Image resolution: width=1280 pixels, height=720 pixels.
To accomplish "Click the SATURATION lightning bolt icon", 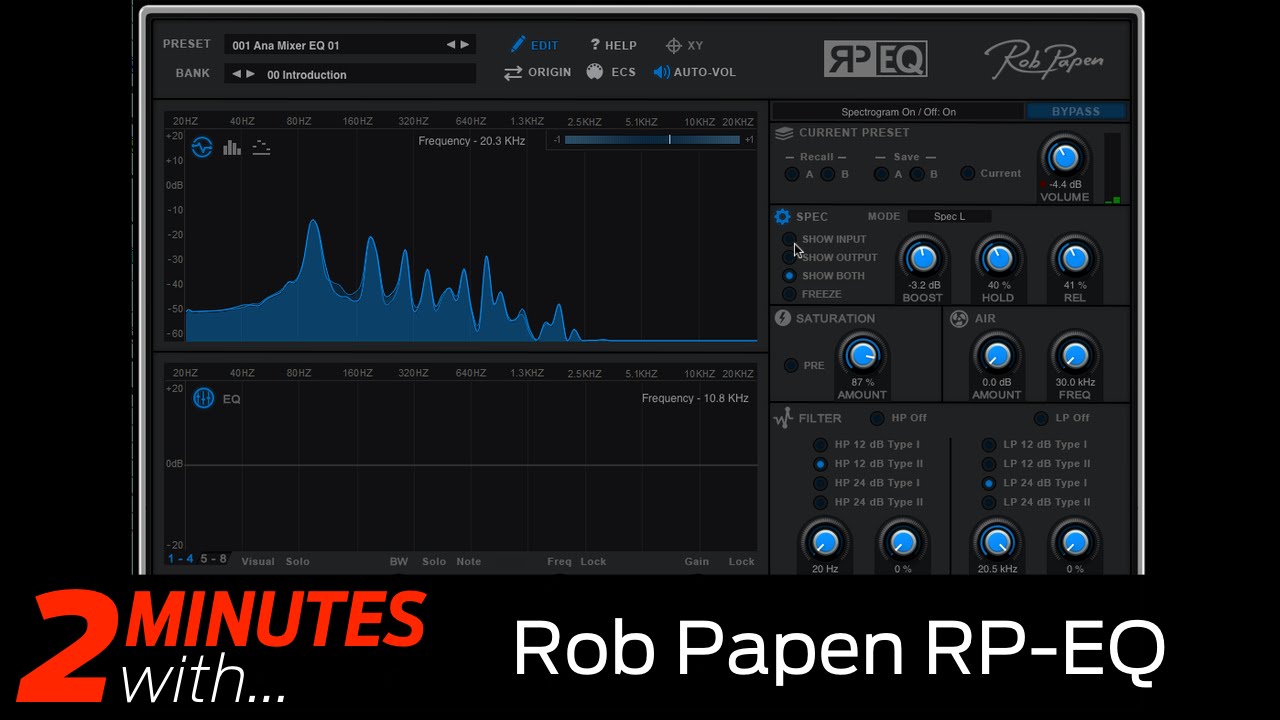I will click(782, 318).
